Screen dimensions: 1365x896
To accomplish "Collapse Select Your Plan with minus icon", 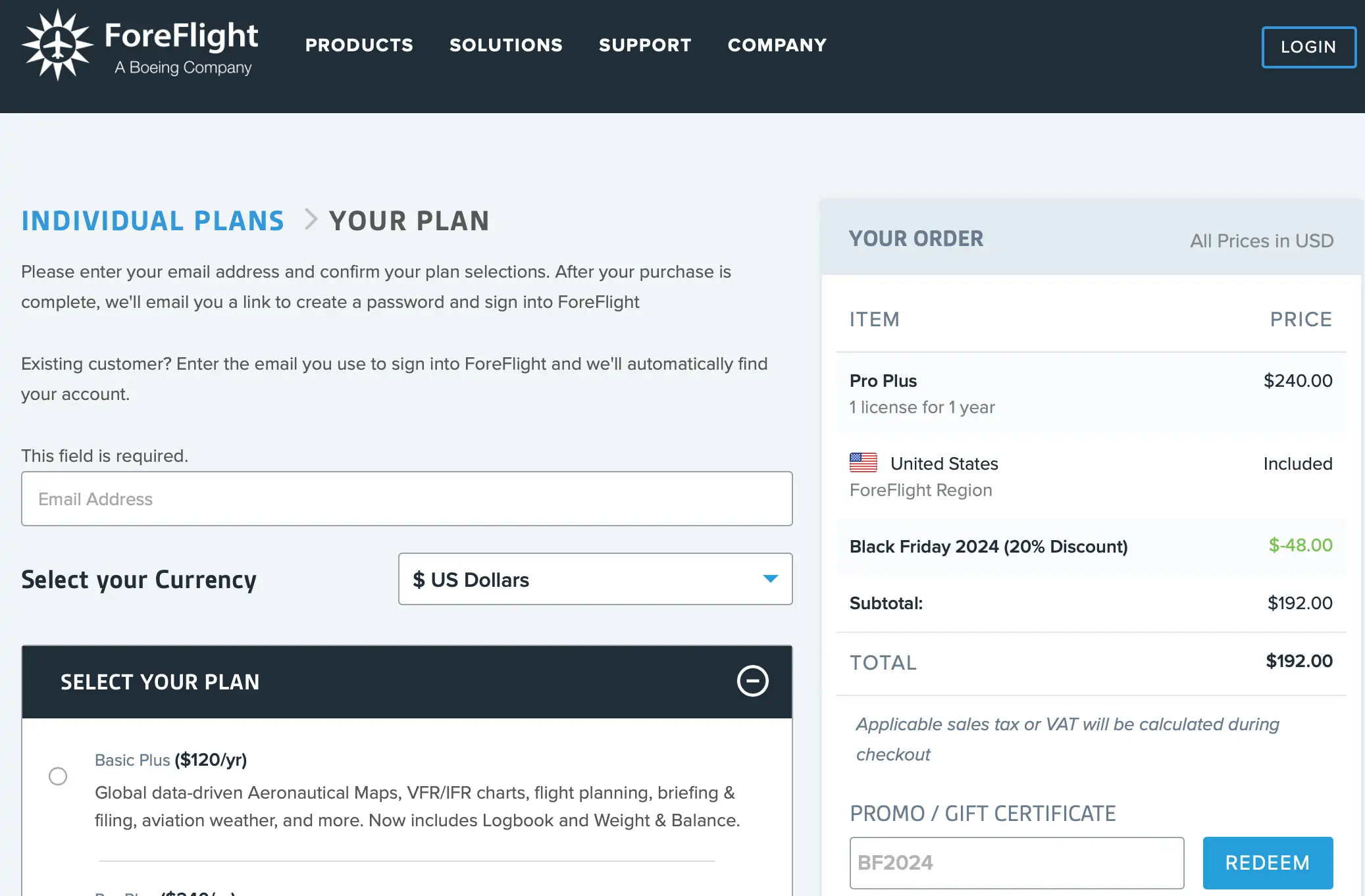I will click(x=752, y=681).
